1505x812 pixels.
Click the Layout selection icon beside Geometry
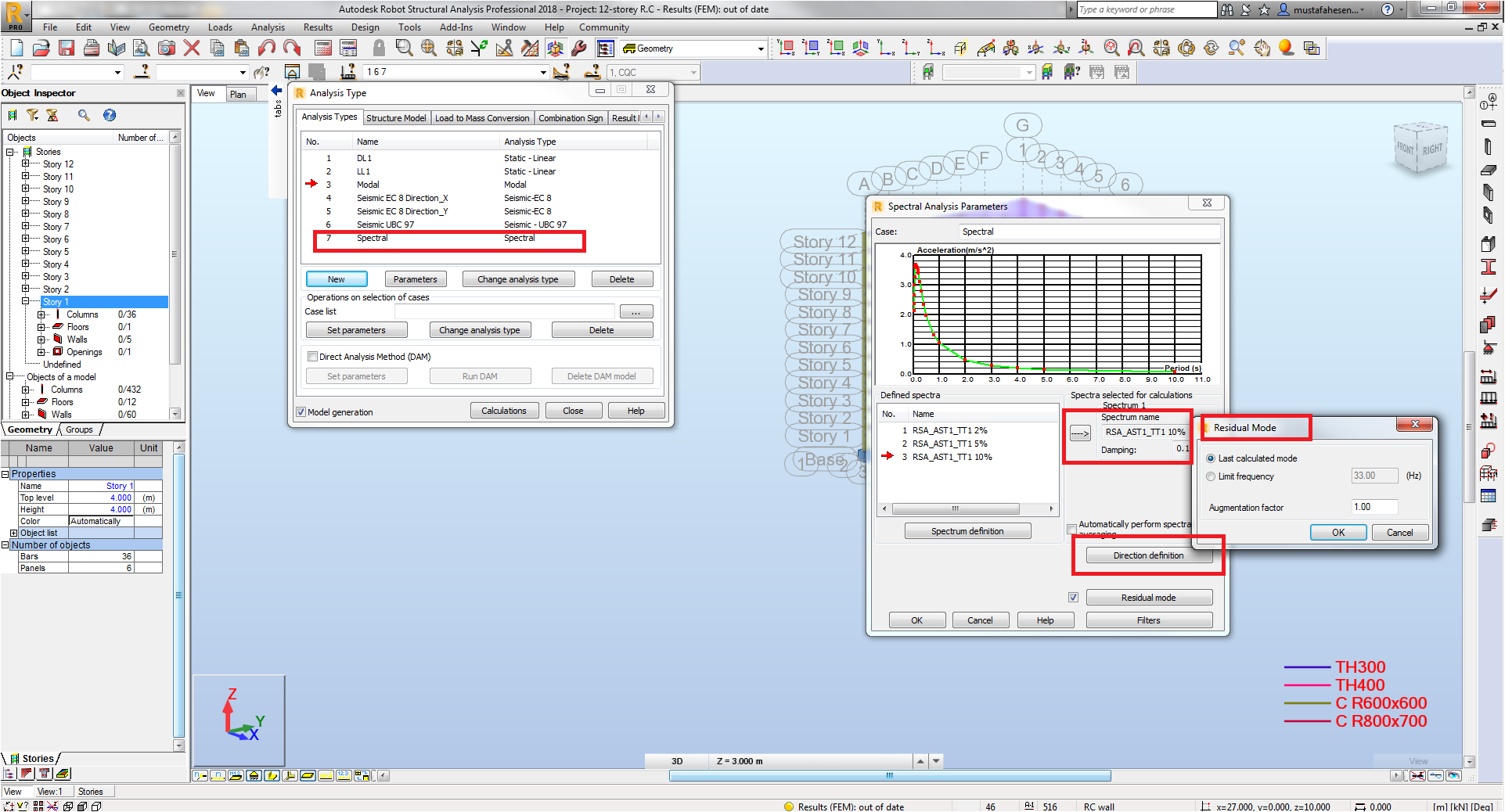point(605,49)
